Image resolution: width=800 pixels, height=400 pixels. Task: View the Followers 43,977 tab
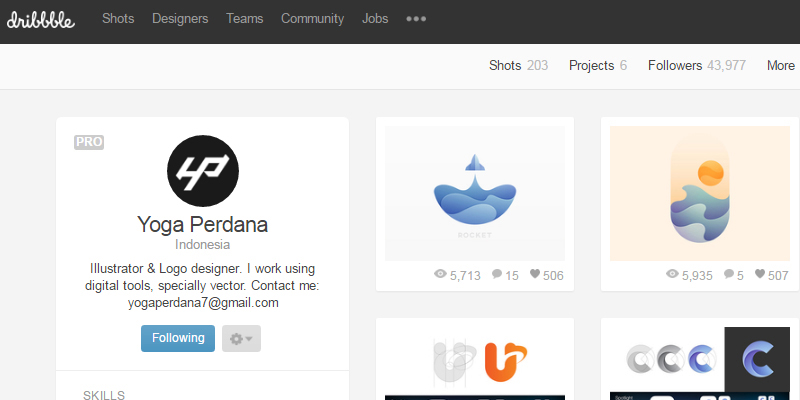pyautogui.click(x=697, y=66)
